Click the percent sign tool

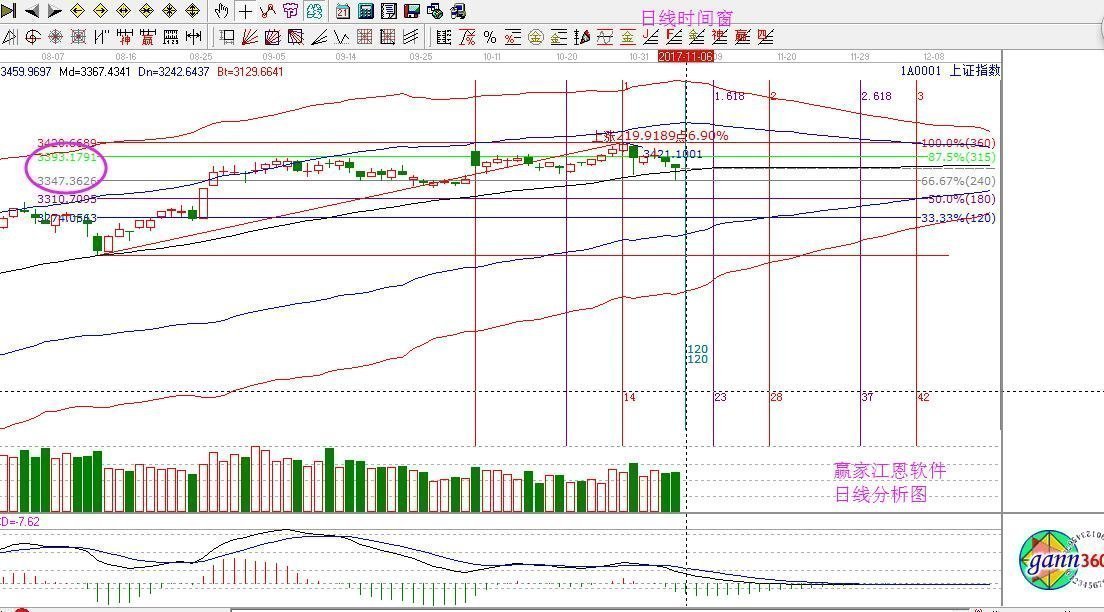coord(490,37)
